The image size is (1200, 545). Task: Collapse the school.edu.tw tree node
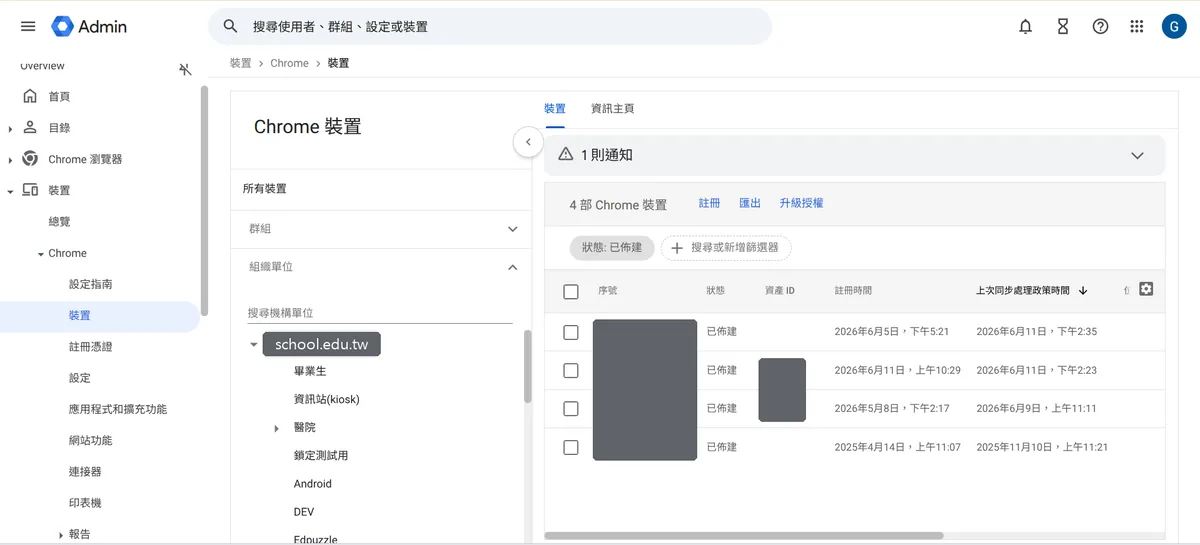(254, 345)
